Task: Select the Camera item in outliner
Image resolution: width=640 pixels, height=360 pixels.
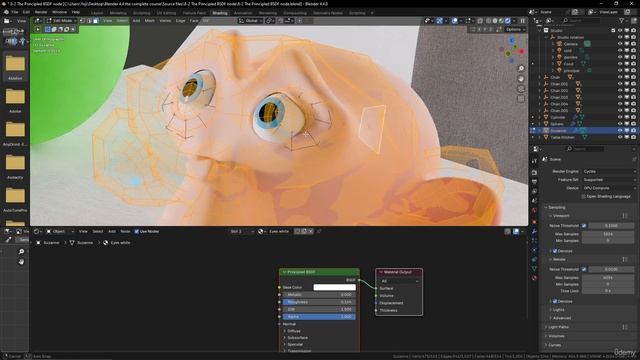Action: pos(571,44)
